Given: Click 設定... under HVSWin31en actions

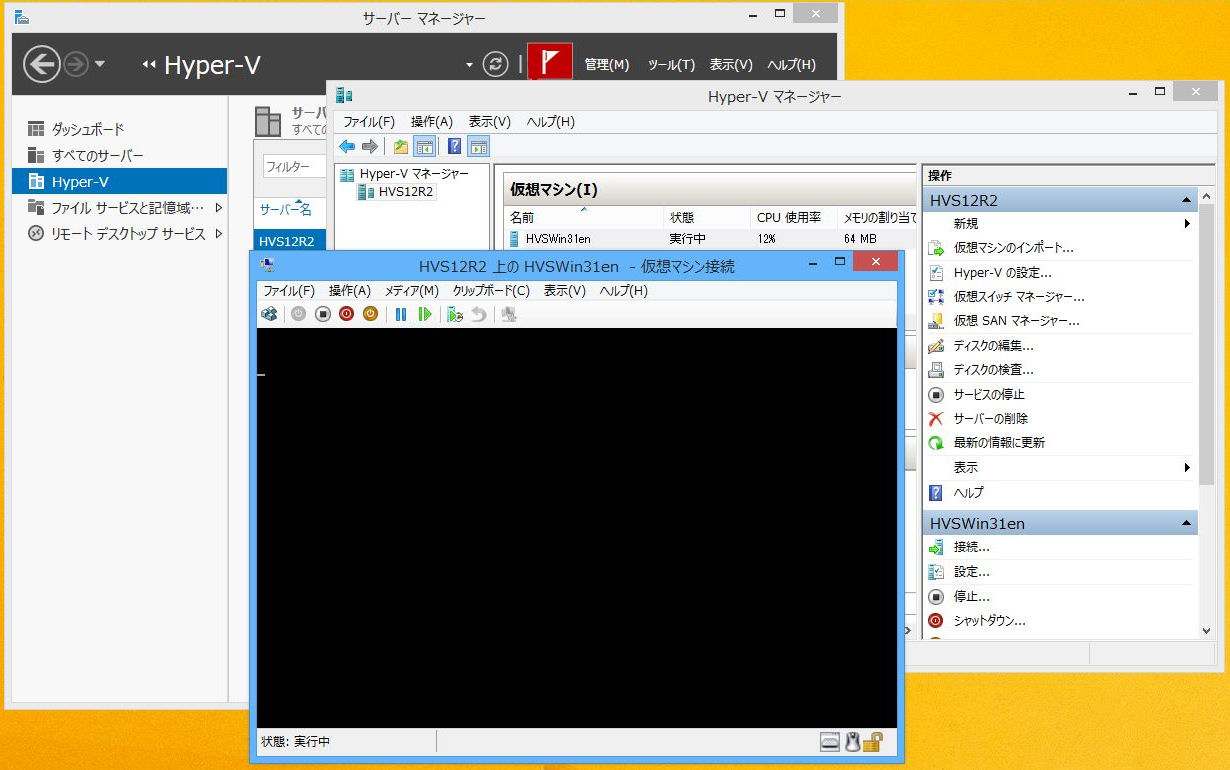Looking at the screenshot, I should (971, 572).
